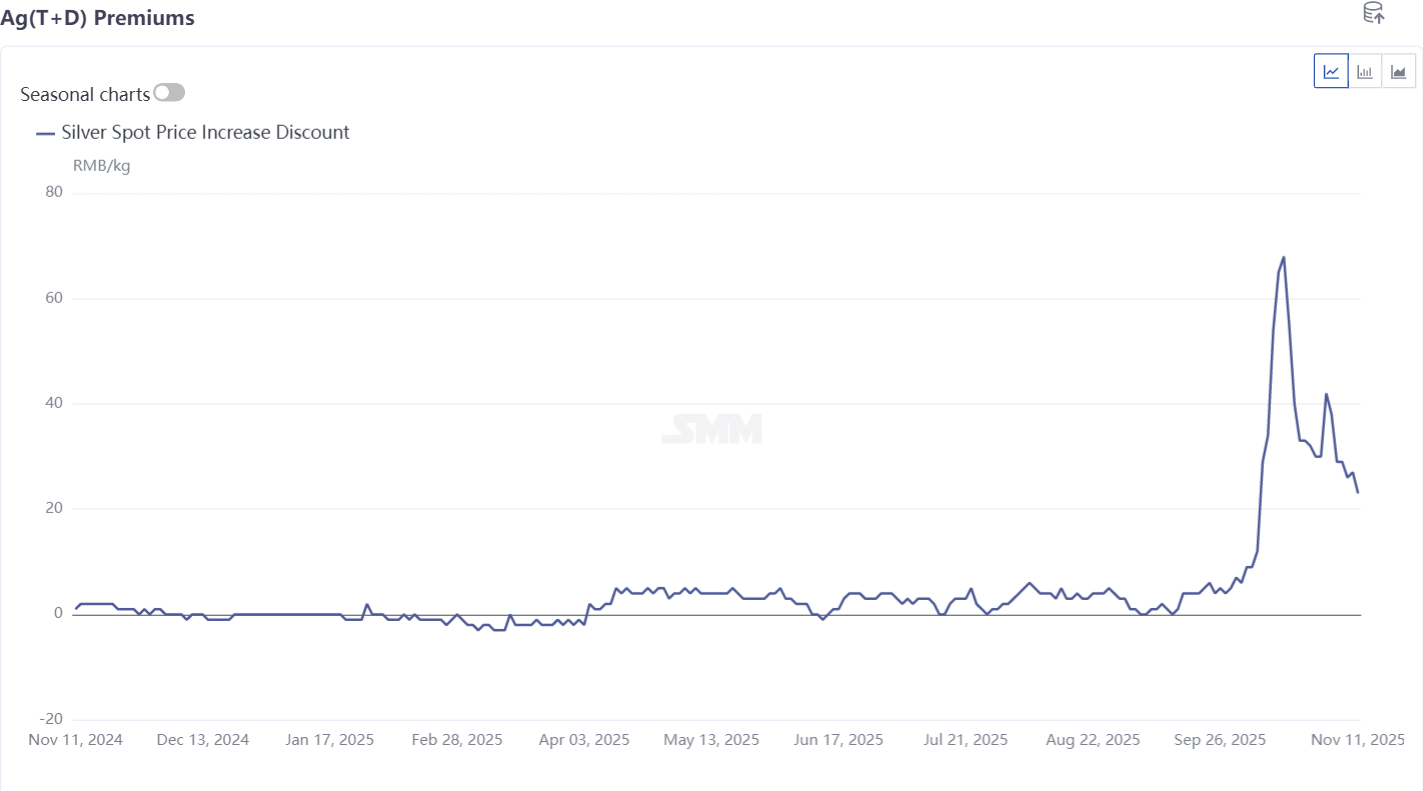Click the -20 value on the y-axis
Image resolution: width=1423 pixels, height=791 pixels.
50,720
